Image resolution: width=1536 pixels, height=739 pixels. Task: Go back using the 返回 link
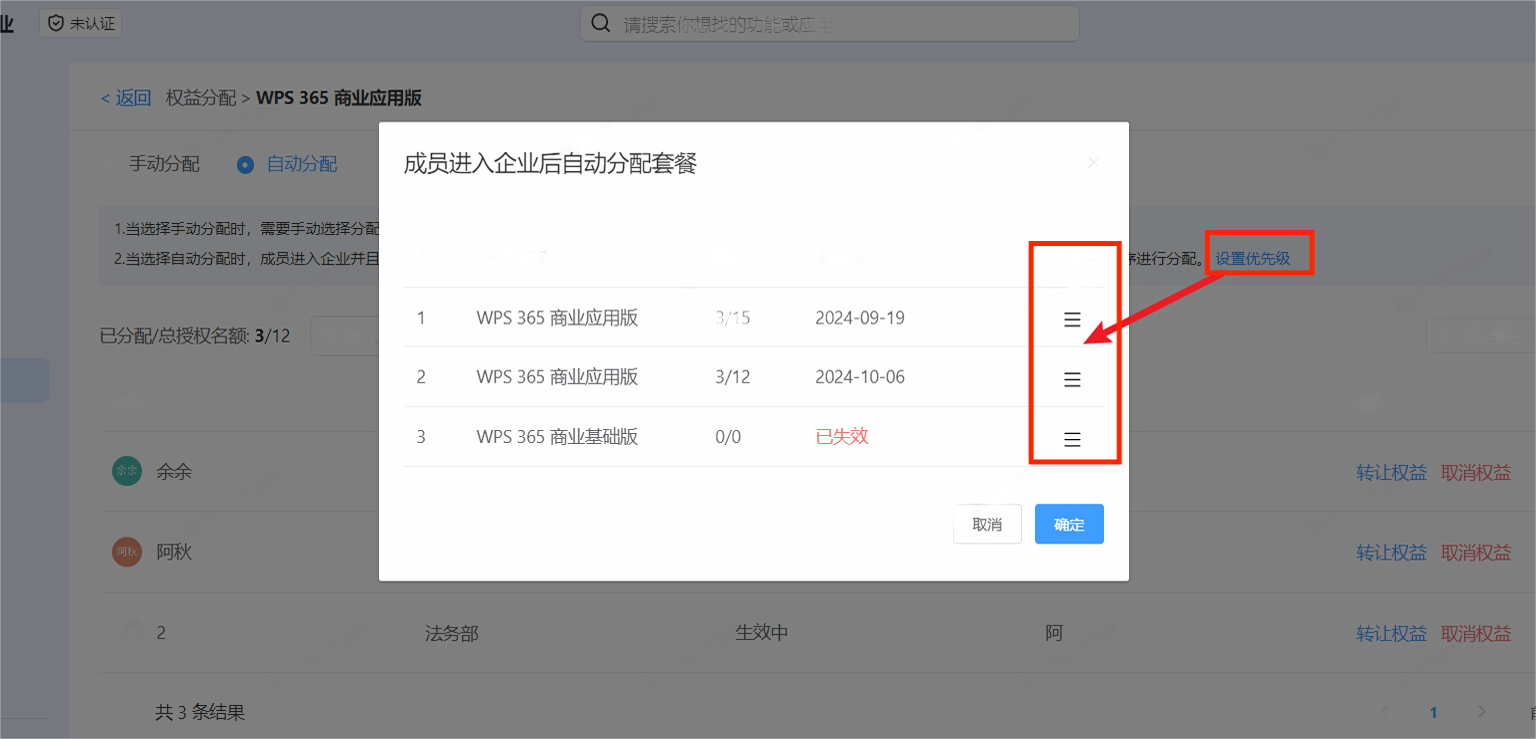[126, 98]
